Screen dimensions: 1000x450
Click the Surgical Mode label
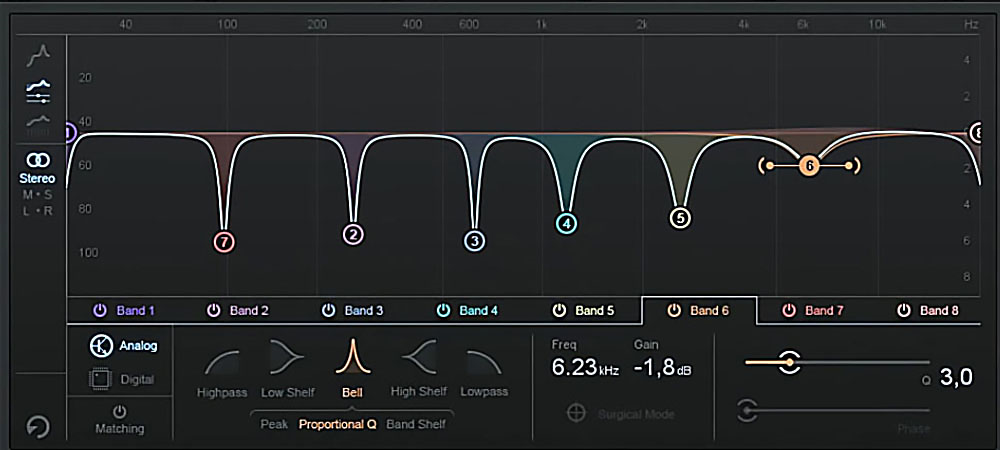click(636, 414)
